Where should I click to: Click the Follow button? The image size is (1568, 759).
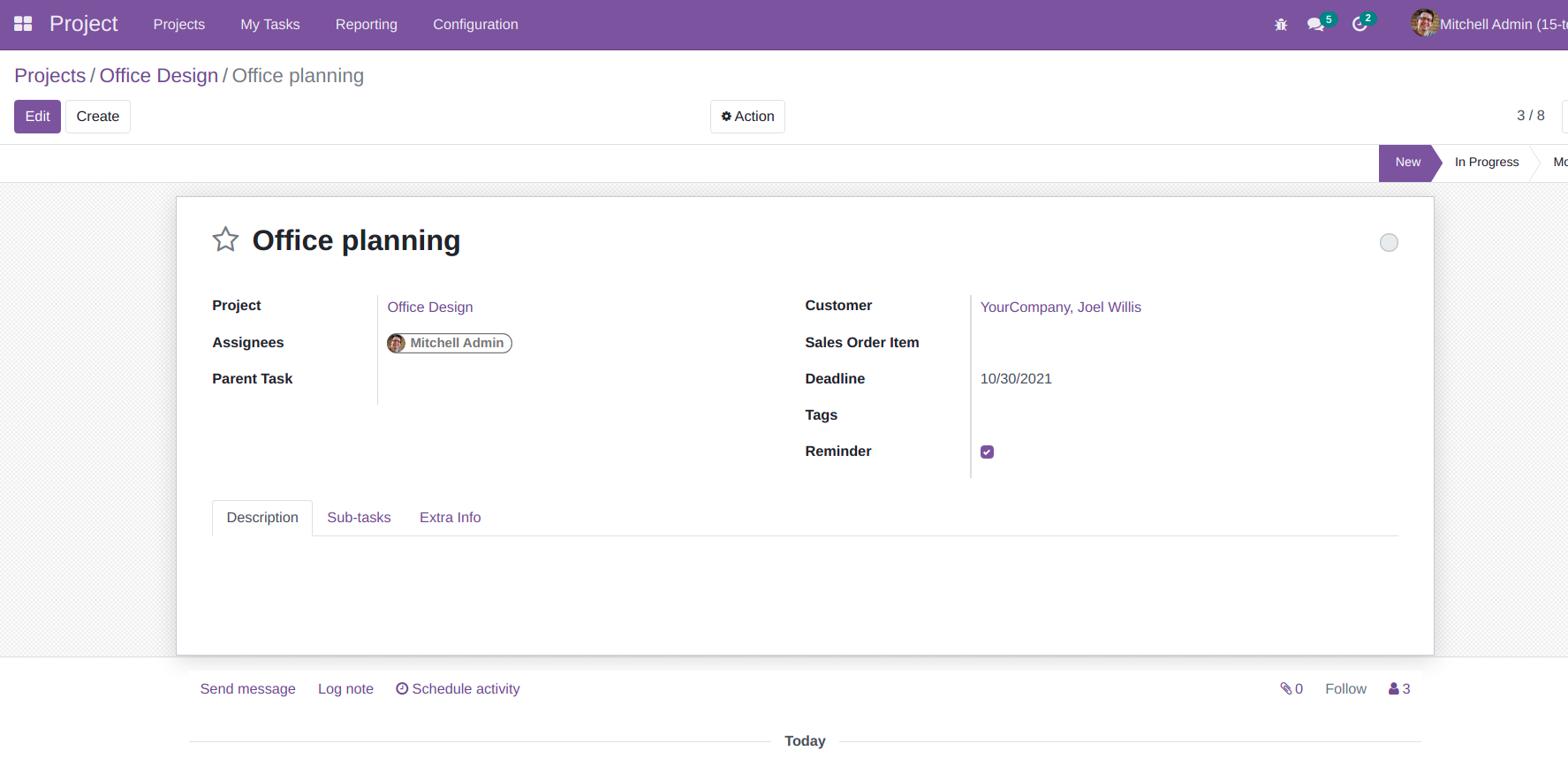click(x=1345, y=688)
